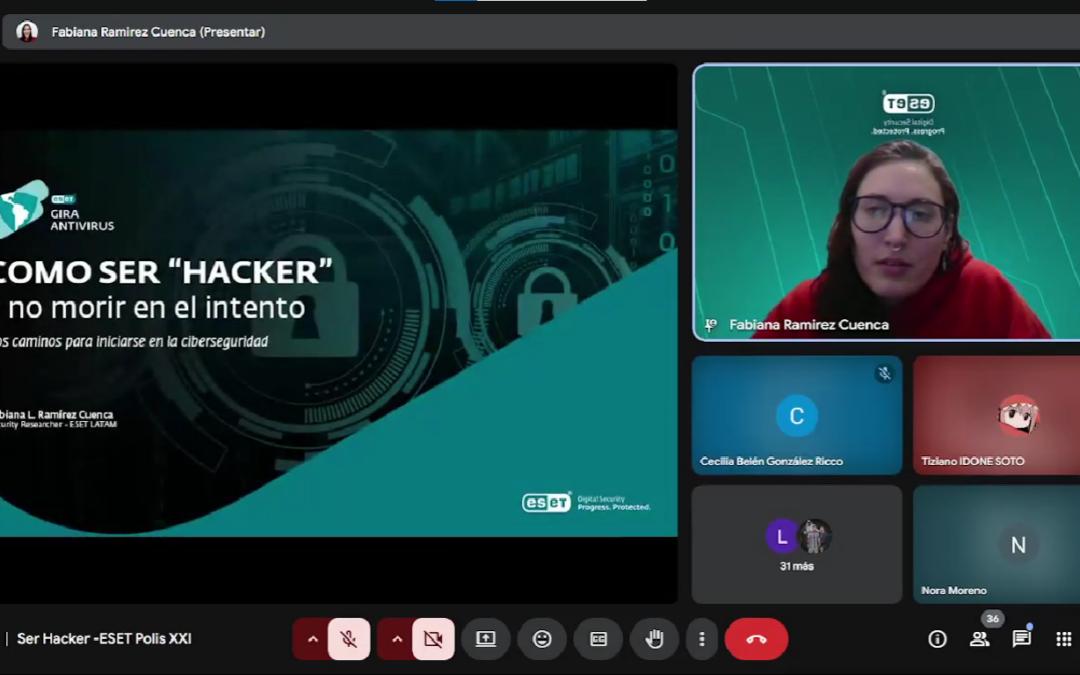Open the three-dot more options menu

702,639
